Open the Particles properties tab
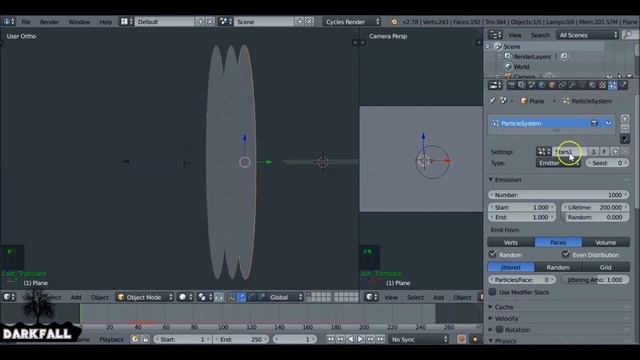Image resolution: width=640 pixels, height=360 pixels. [613, 85]
